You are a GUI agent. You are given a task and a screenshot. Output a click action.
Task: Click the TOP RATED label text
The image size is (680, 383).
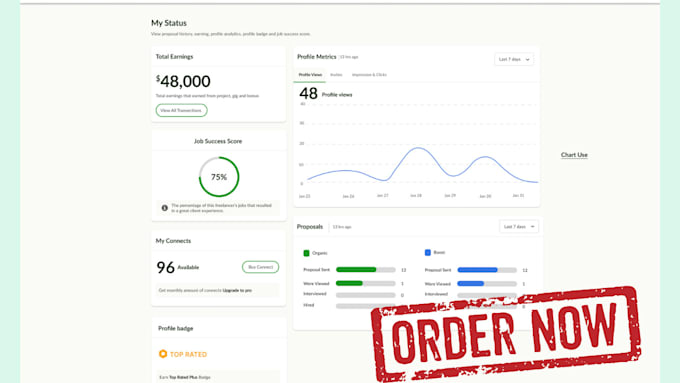pyautogui.click(x=188, y=354)
